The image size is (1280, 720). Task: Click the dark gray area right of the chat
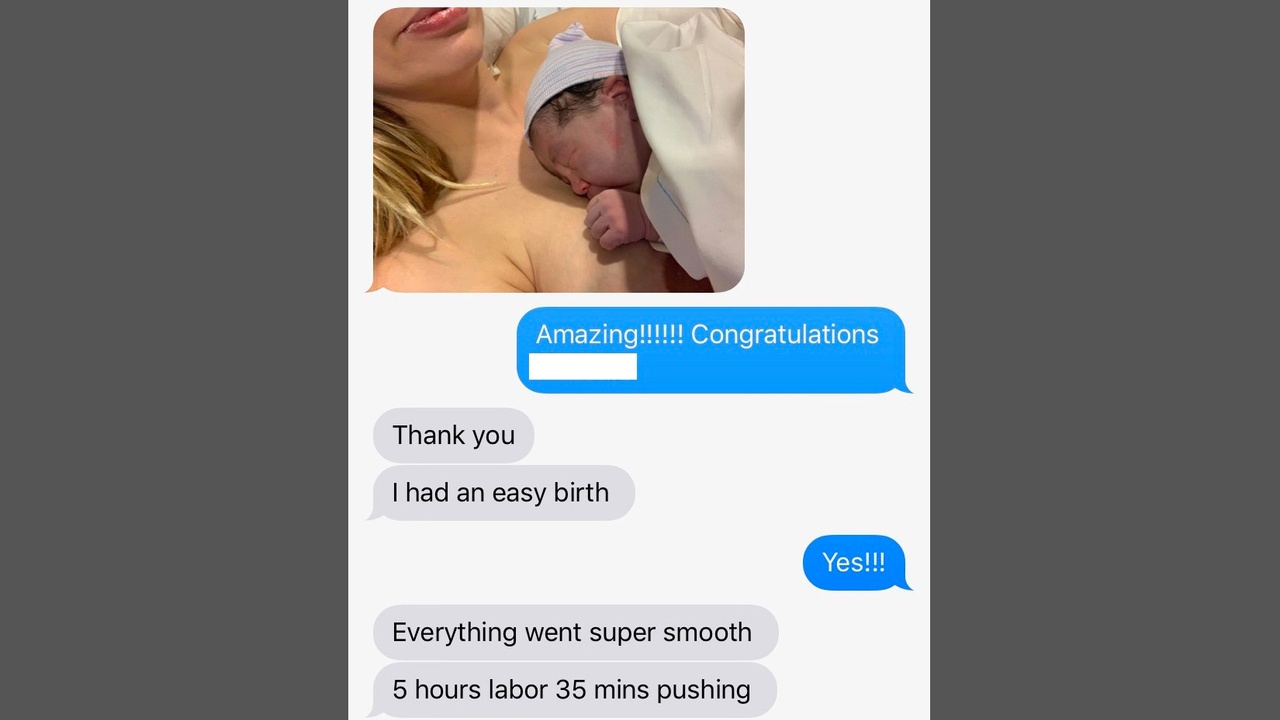click(1105, 360)
